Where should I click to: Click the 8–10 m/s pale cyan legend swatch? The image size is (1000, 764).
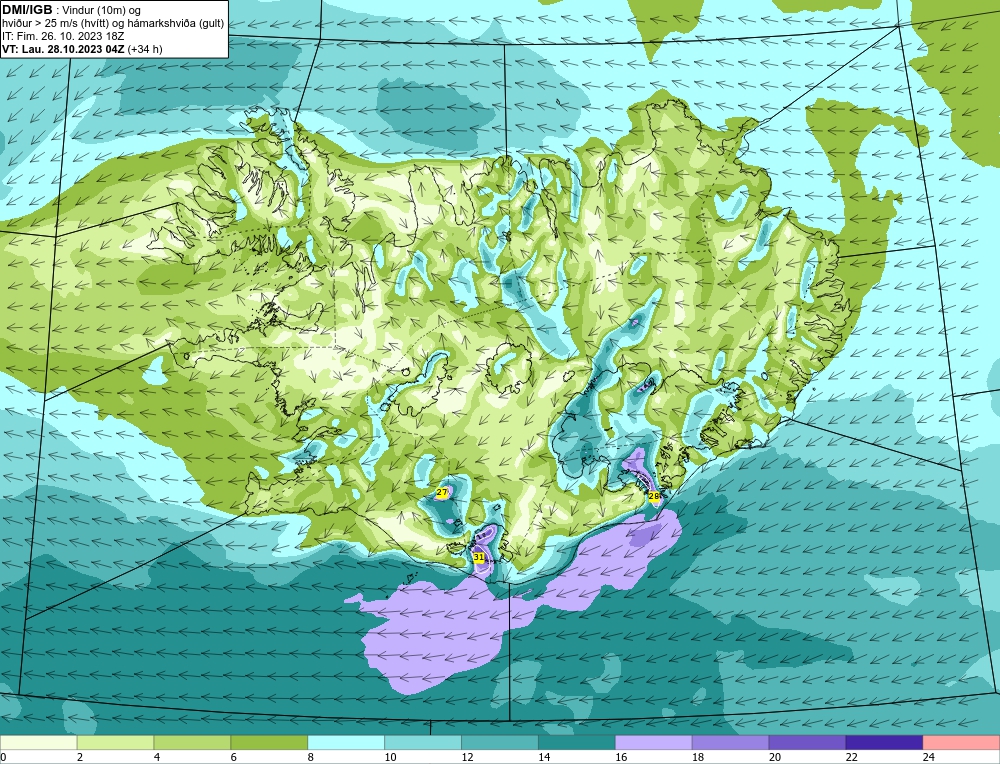346,742
